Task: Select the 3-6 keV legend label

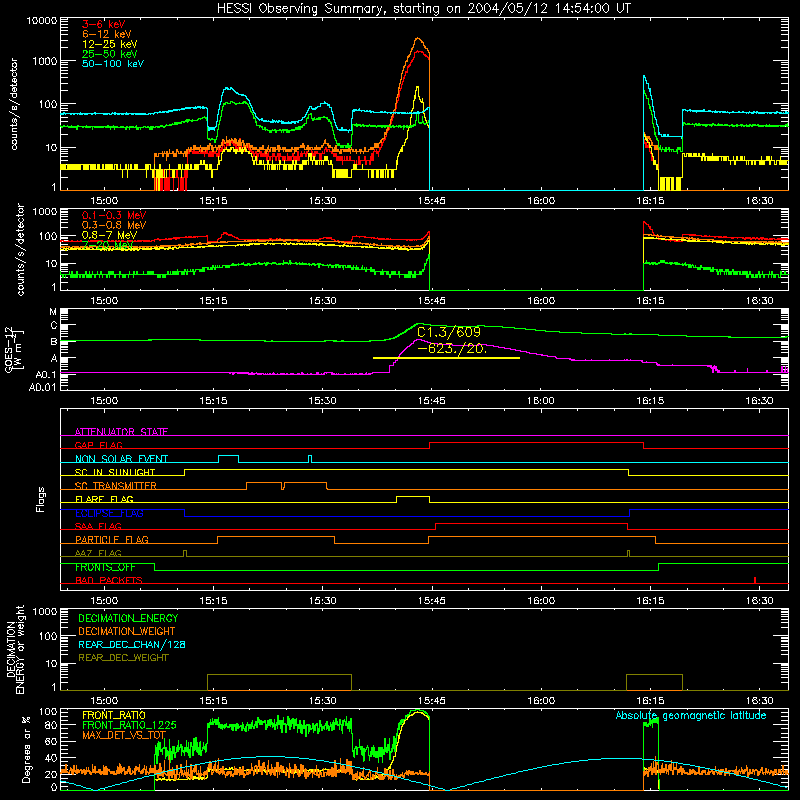Action: click(x=104, y=24)
